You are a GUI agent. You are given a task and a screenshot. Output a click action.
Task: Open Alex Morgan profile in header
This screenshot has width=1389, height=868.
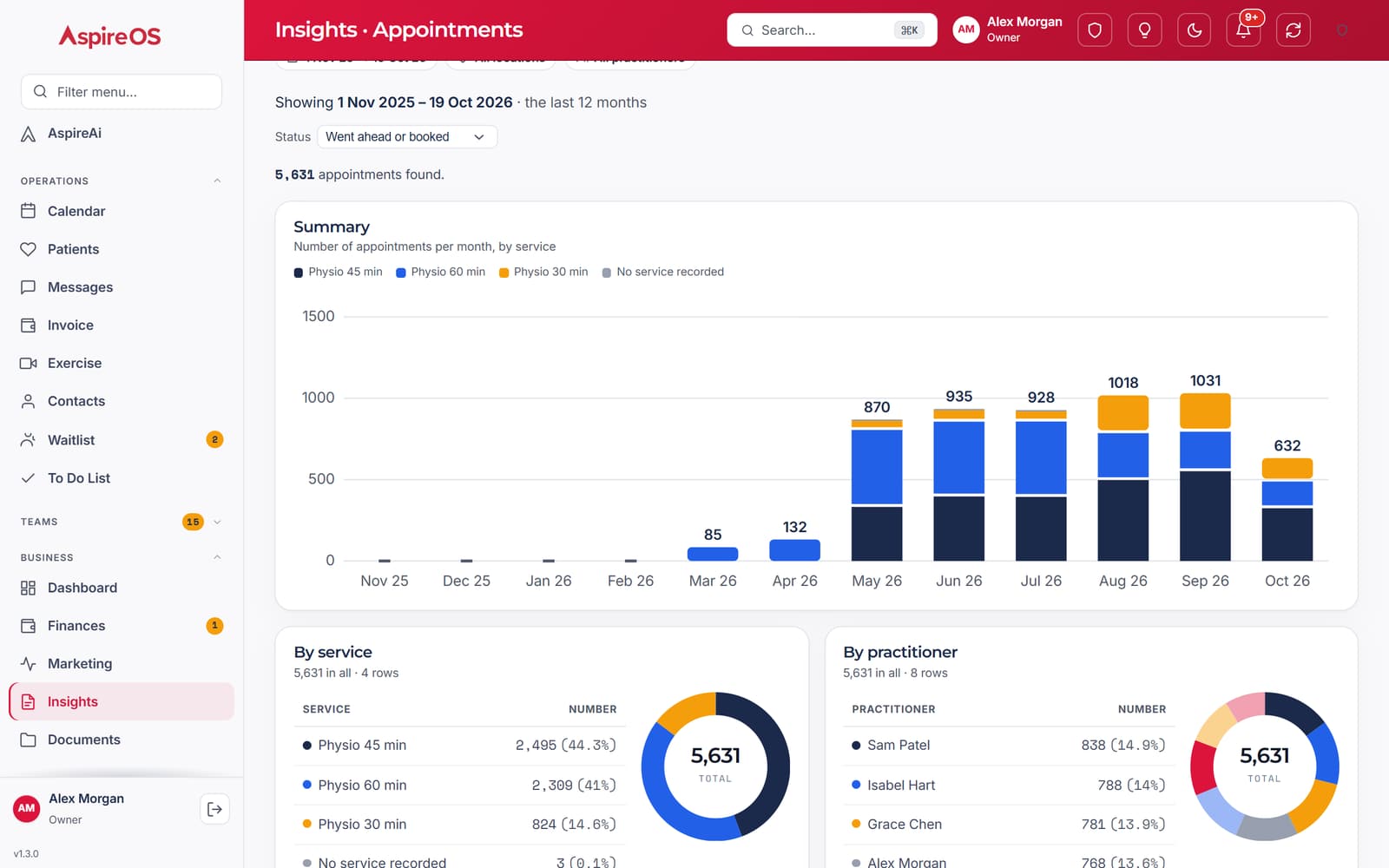click(1008, 30)
